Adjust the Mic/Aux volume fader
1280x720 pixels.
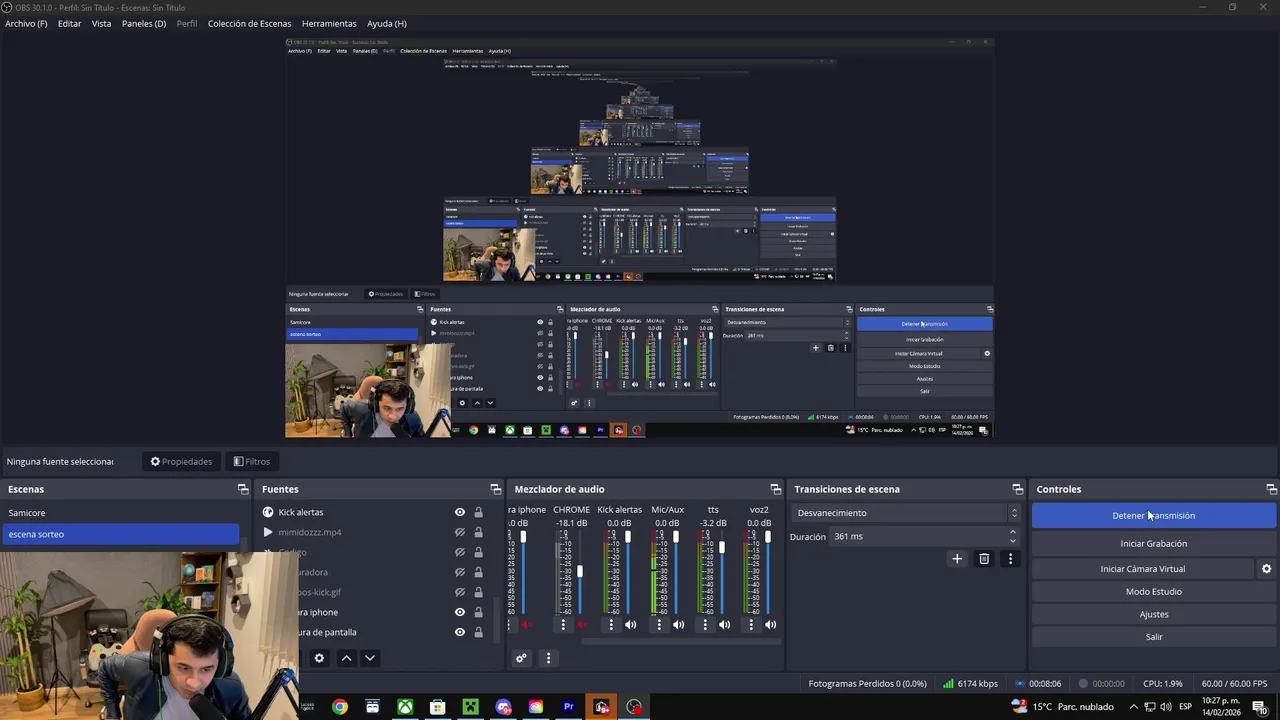point(675,537)
